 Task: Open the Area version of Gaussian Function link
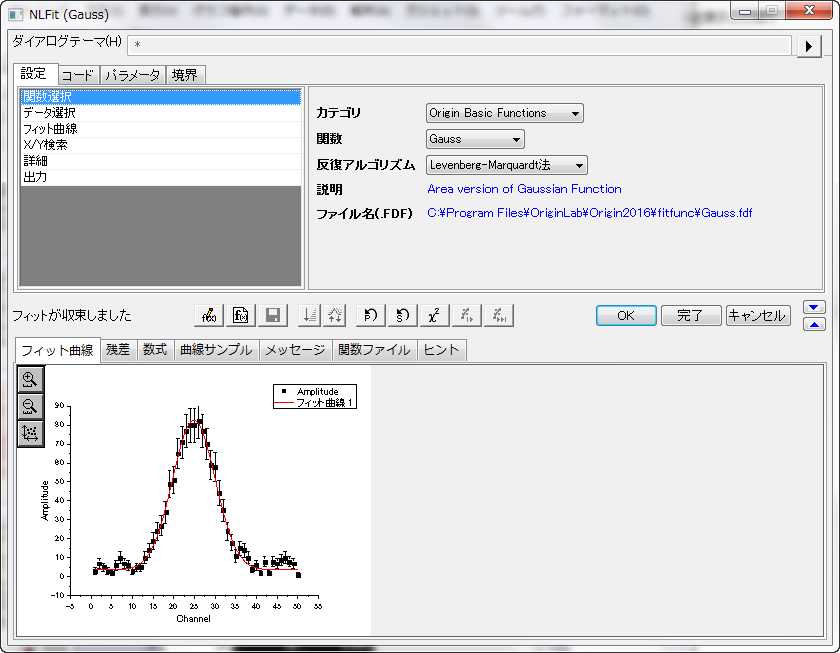click(524, 189)
